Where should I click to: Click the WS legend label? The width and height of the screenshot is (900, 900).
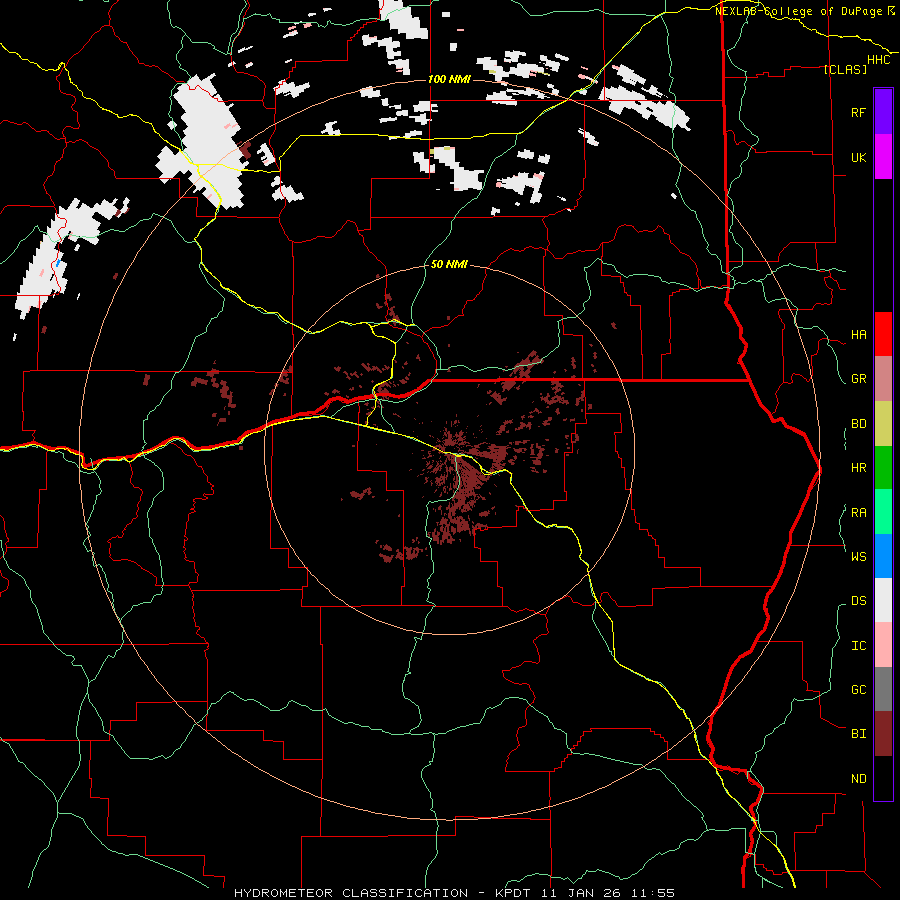(858, 556)
